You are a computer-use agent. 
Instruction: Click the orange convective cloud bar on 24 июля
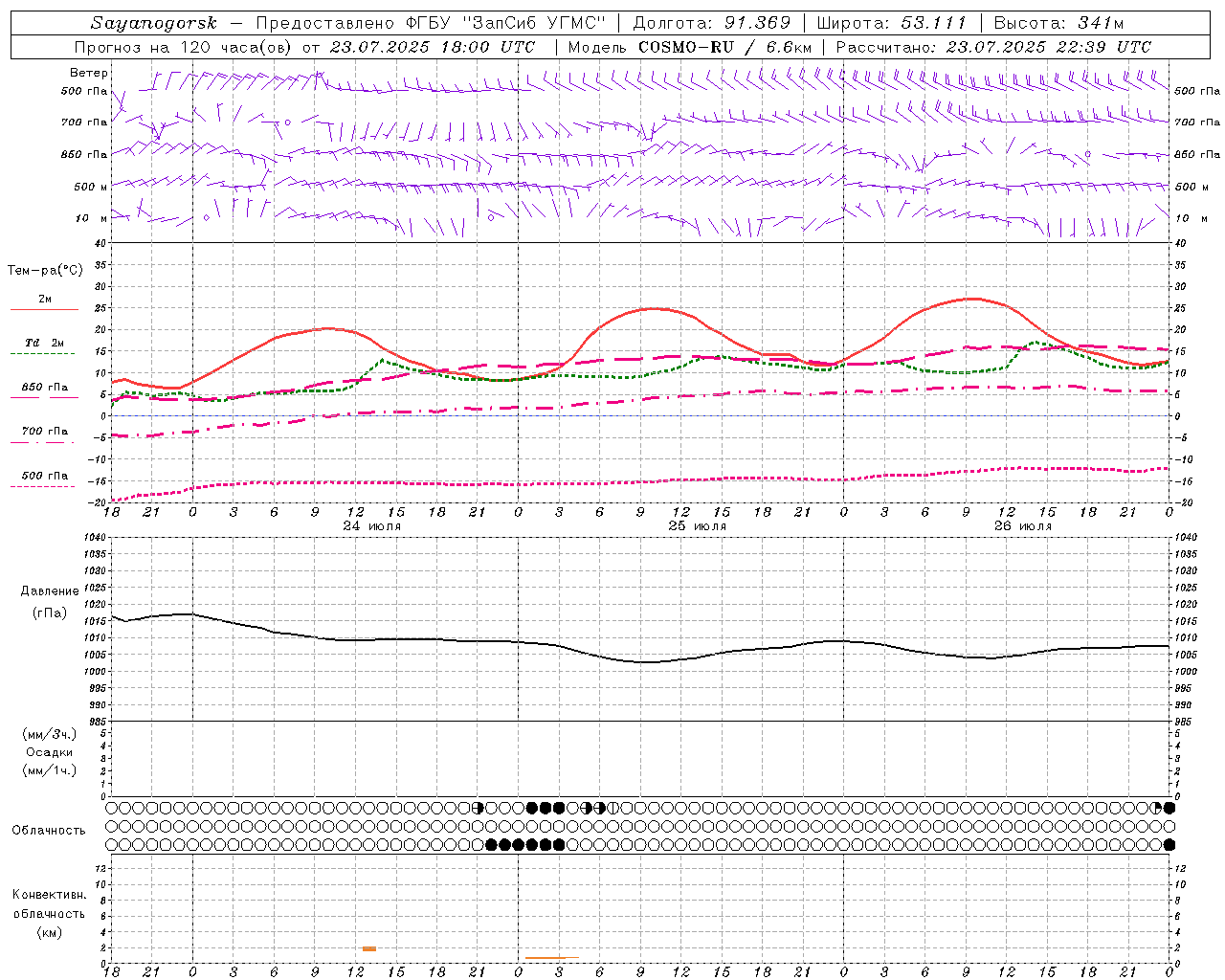[x=369, y=948]
